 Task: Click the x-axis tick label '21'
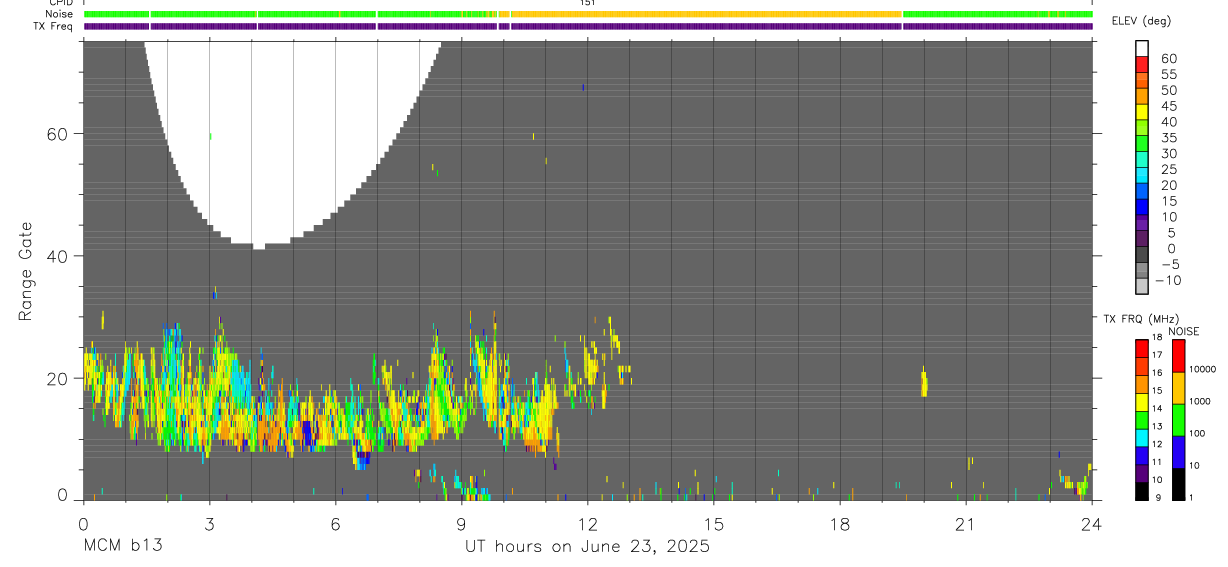(965, 524)
